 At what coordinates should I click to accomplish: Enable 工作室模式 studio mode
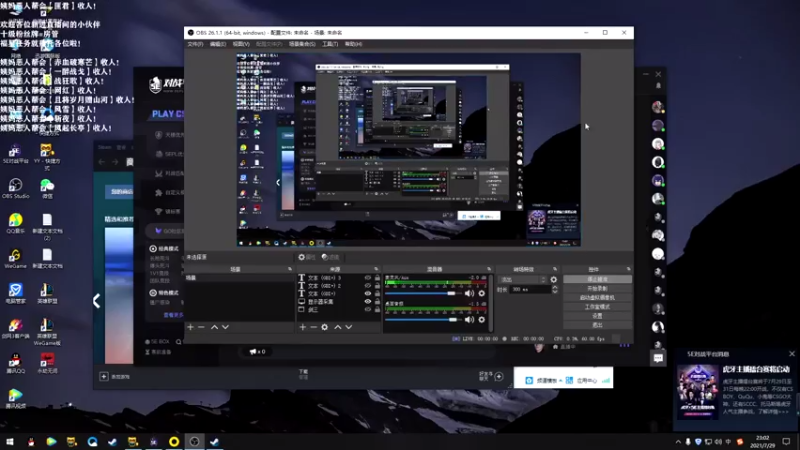[x=597, y=307]
